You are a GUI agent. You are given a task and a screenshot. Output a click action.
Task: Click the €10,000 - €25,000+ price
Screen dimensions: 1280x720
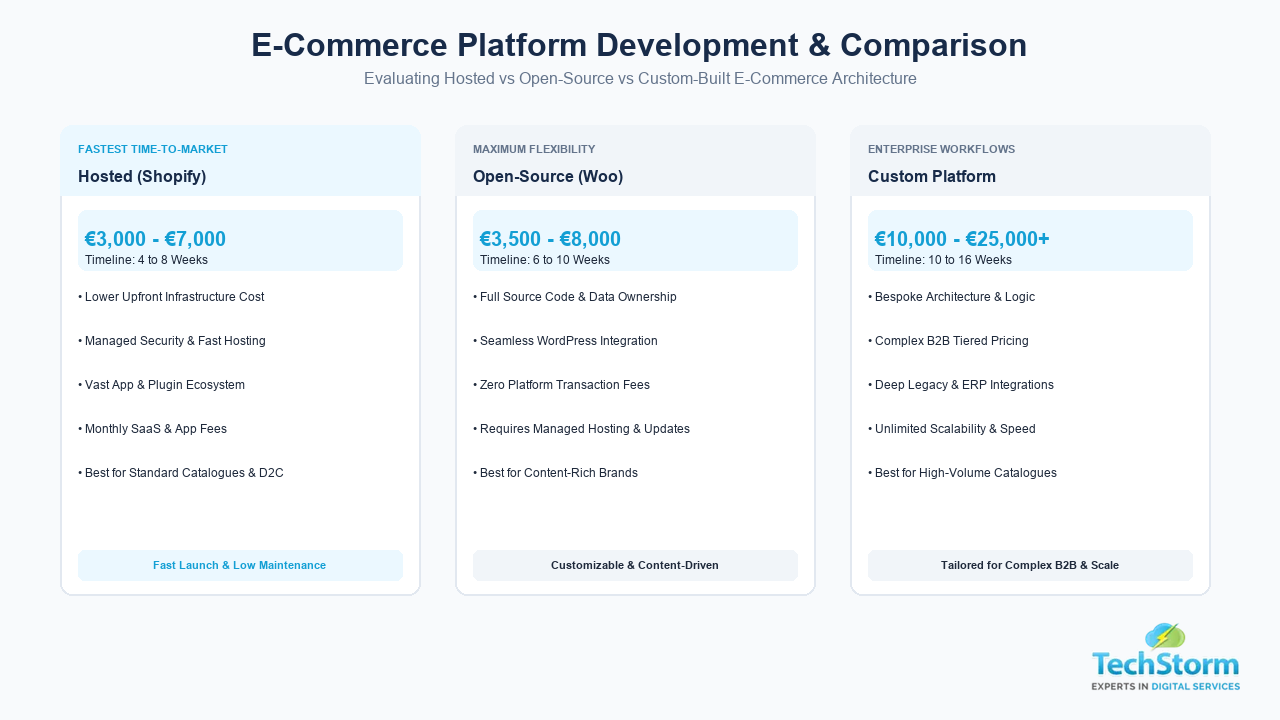point(962,239)
